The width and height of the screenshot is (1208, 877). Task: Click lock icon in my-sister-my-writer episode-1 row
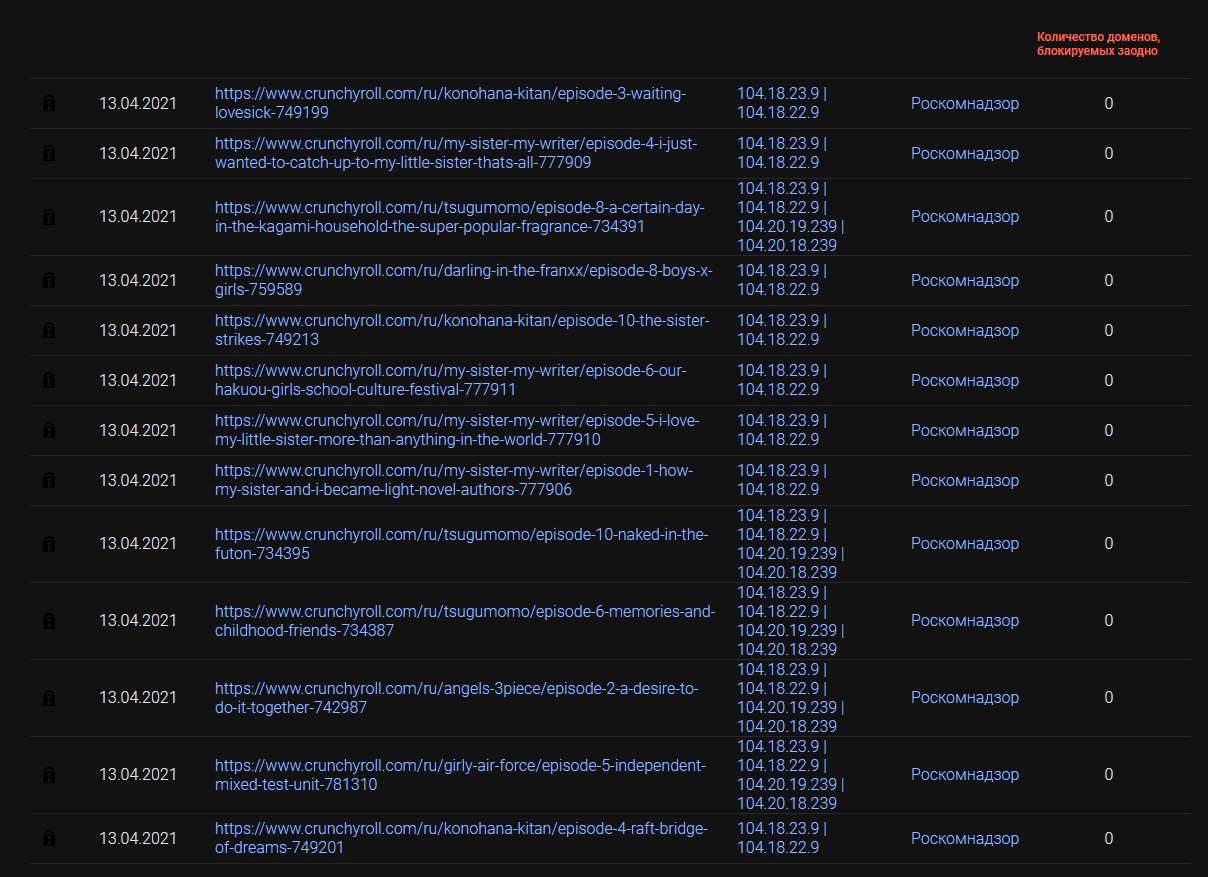[49, 481]
